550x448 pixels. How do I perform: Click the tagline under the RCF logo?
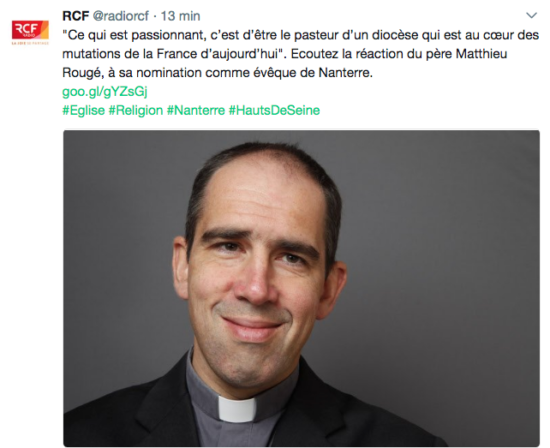tap(30, 43)
